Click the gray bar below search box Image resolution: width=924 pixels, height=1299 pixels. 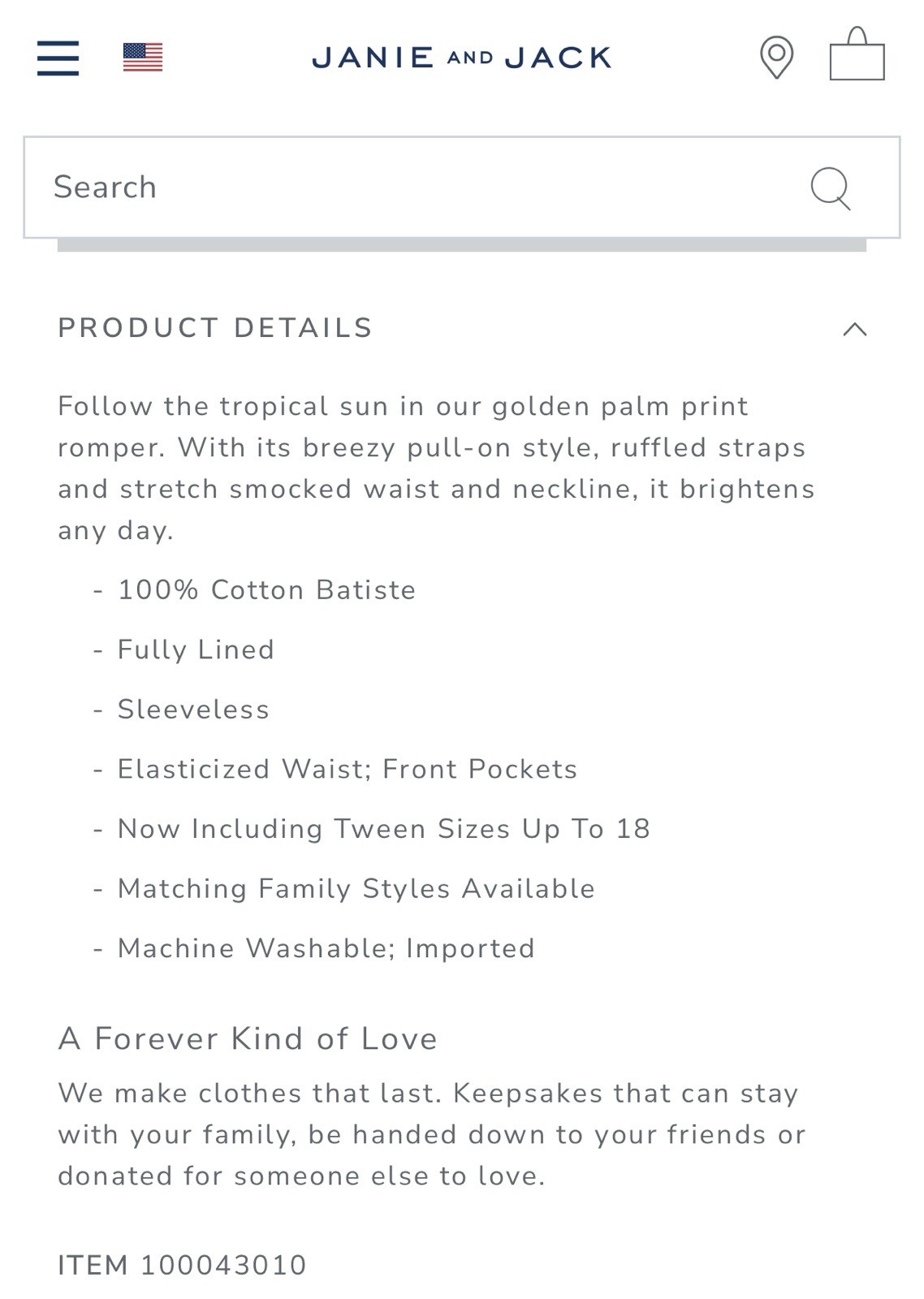pyautogui.click(x=462, y=245)
